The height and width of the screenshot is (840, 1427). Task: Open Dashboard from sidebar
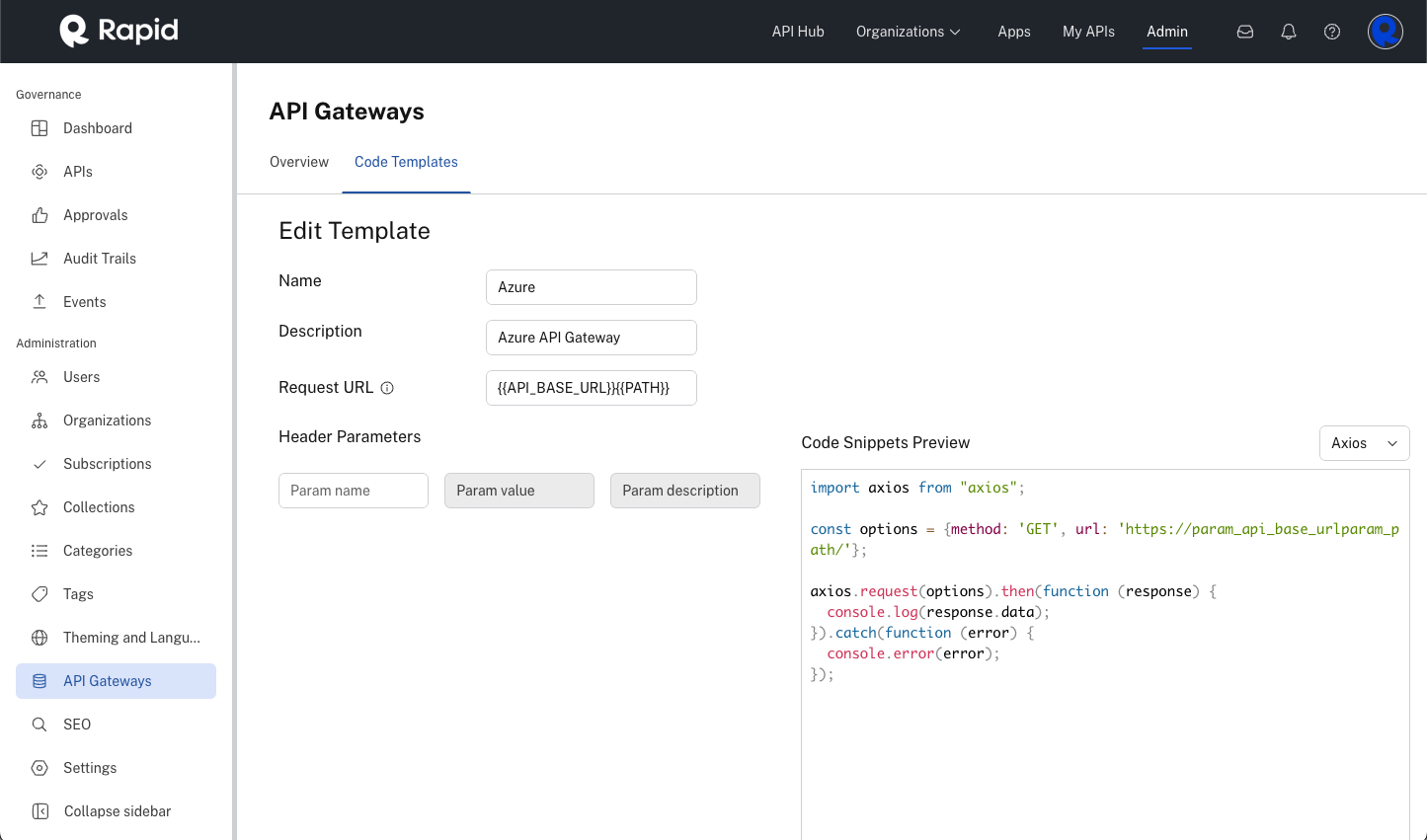pyautogui.click(x=98, y=128)
